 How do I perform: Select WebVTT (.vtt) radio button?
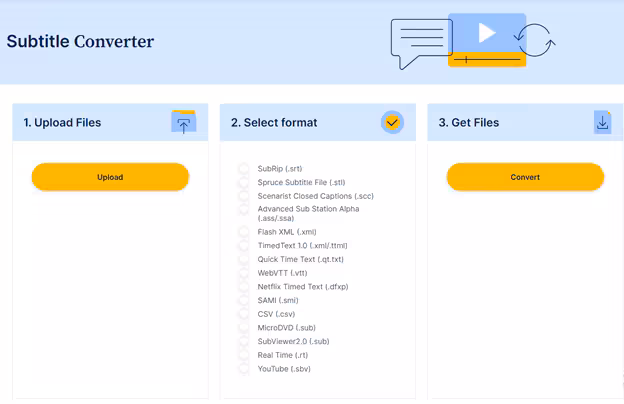click(x=244, y=273)
